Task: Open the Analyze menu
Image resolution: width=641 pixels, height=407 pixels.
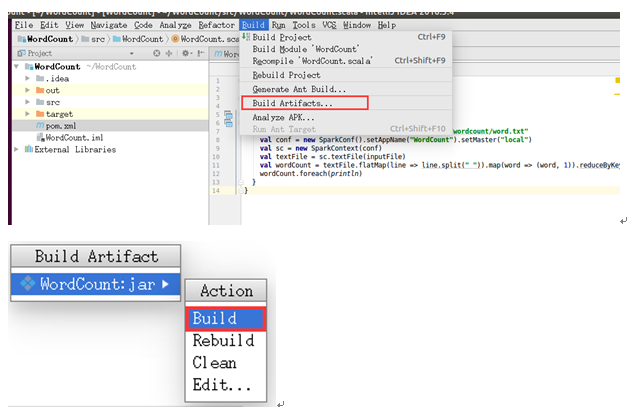Action: 175,25
